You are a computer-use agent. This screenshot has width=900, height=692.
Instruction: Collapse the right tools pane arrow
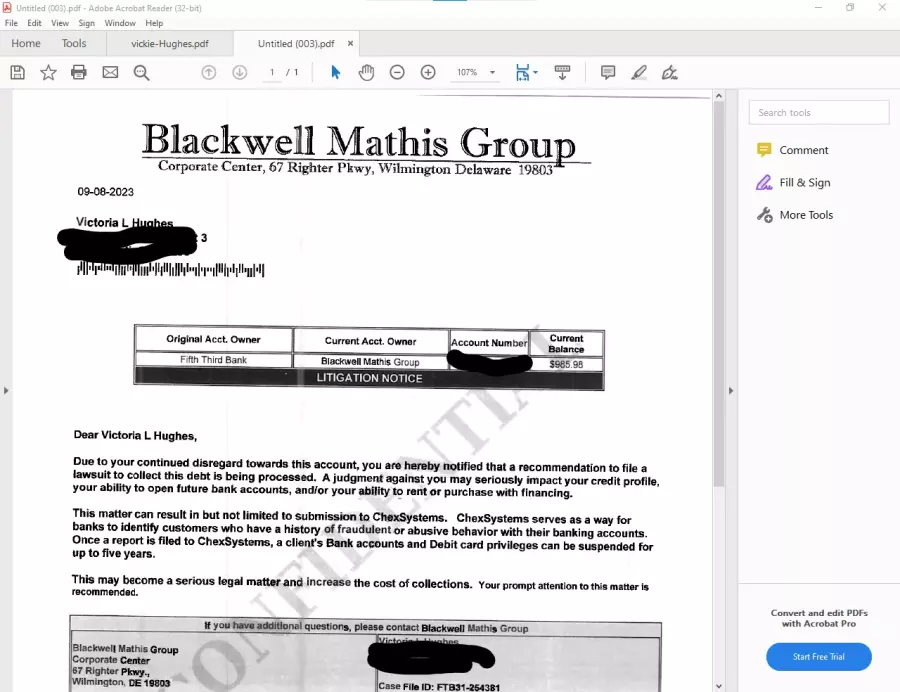click(x=731, y=391)
